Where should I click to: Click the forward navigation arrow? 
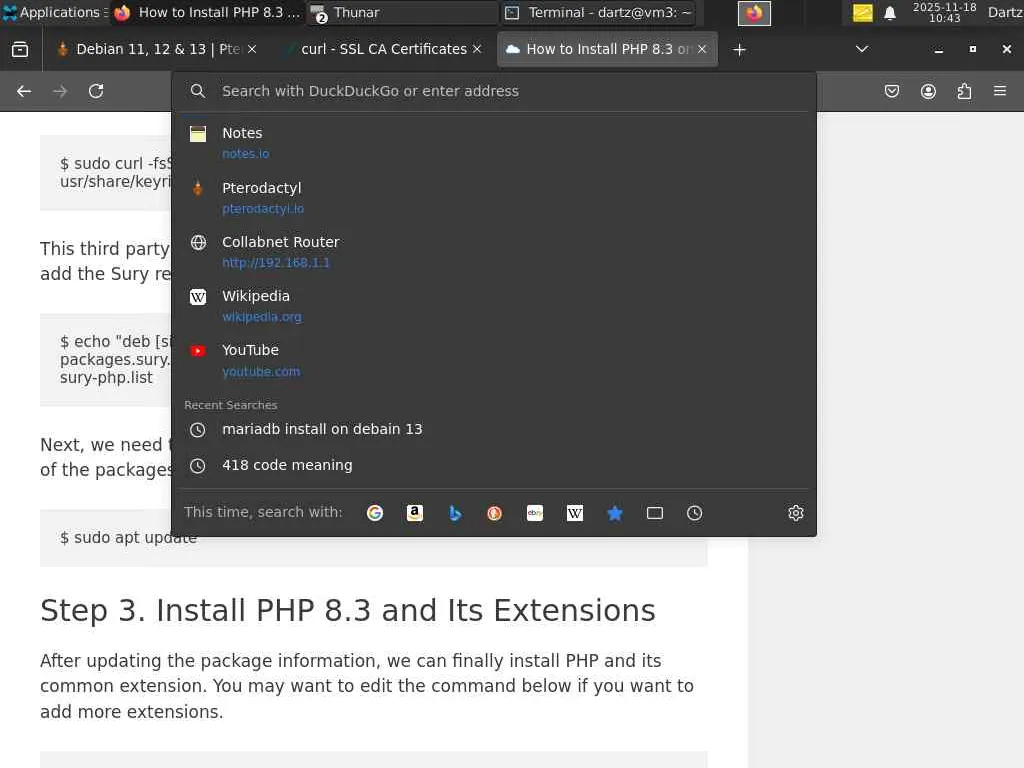tap(60, 91)
